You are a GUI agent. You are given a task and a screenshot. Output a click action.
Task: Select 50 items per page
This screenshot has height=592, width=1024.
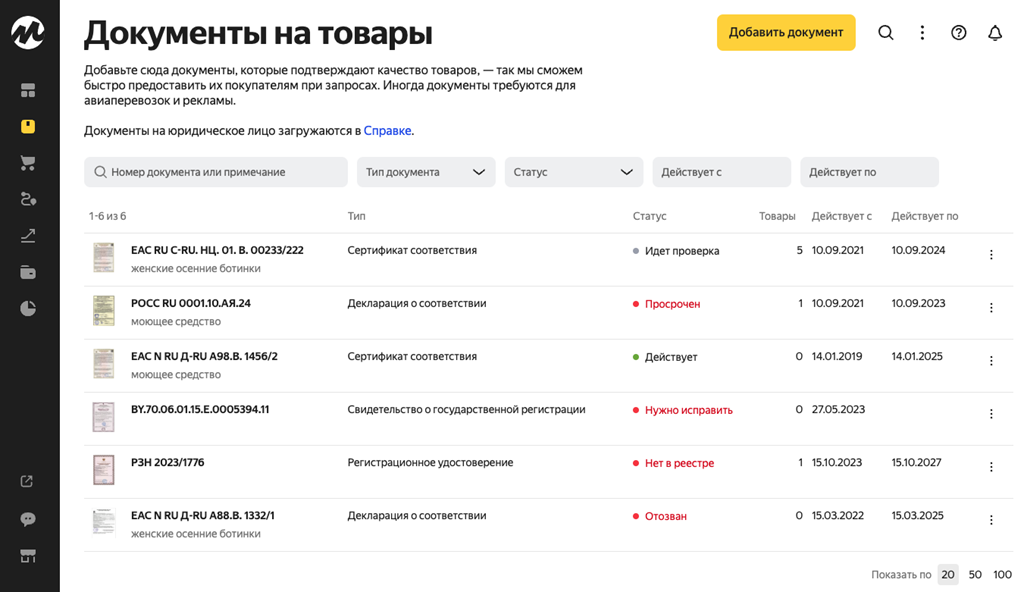[x=975, y=575]
